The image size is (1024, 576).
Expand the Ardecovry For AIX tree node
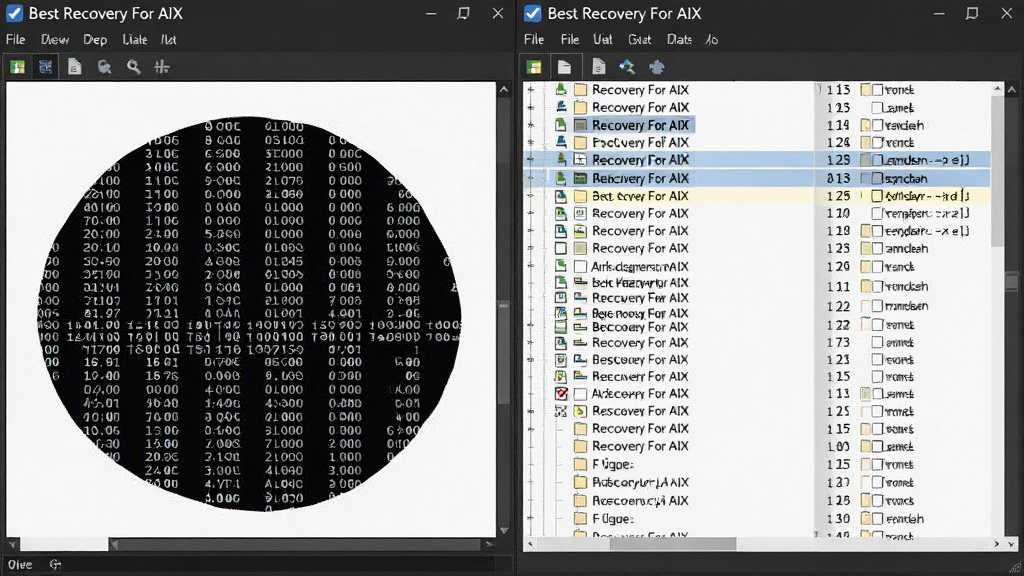[x=531, y=394]
